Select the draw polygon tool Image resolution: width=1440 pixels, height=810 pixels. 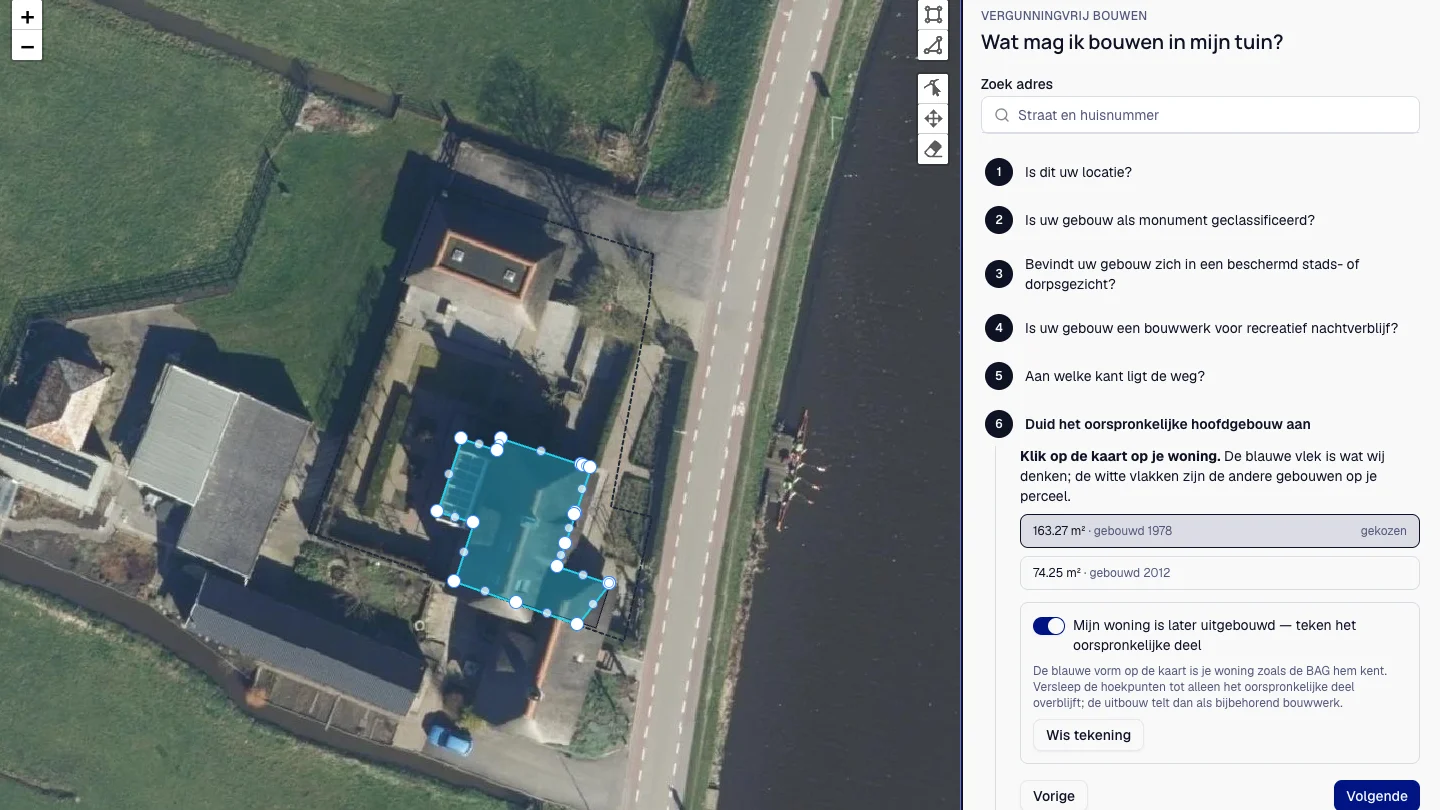click(933, 45)
